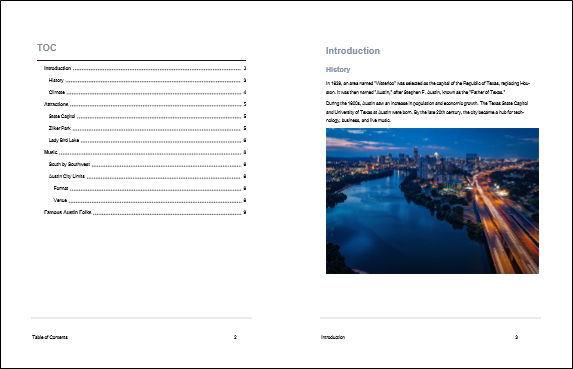Follow the Lady Bird Lake TOC entry
The height and width of the screenshot is (369, 573).
click(147, 140)
